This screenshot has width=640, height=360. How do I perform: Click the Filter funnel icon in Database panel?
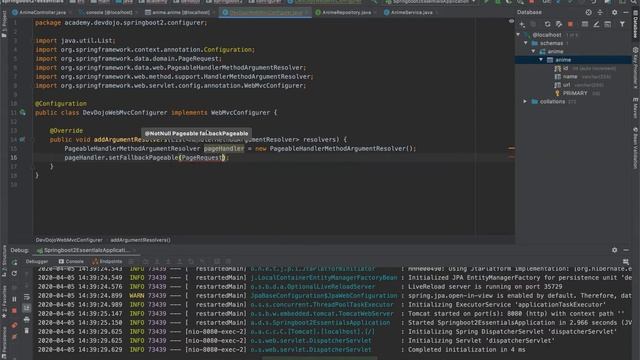pos(622,24)
